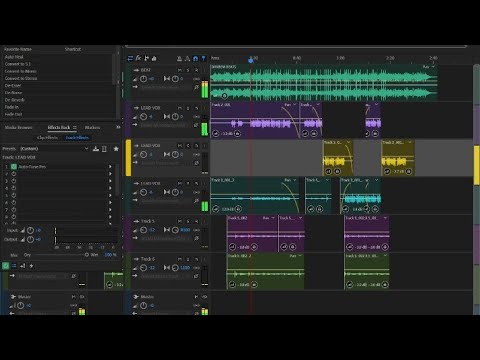Click the volume ramp icon on the Track 5 row

pyautogui.click(x=135, y=230)
